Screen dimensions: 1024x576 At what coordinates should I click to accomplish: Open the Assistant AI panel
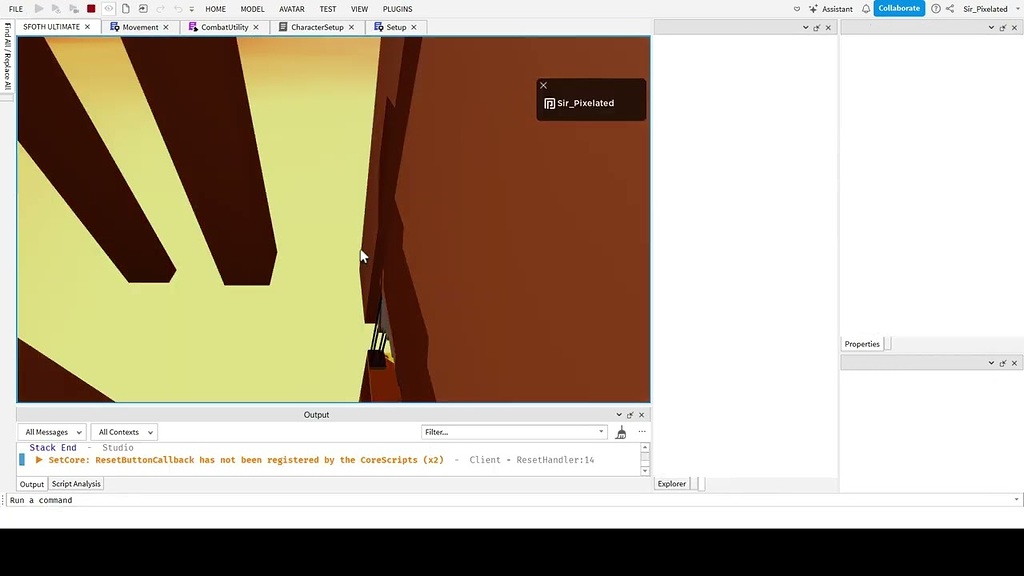pyautogui.click(x=831, y=8)
